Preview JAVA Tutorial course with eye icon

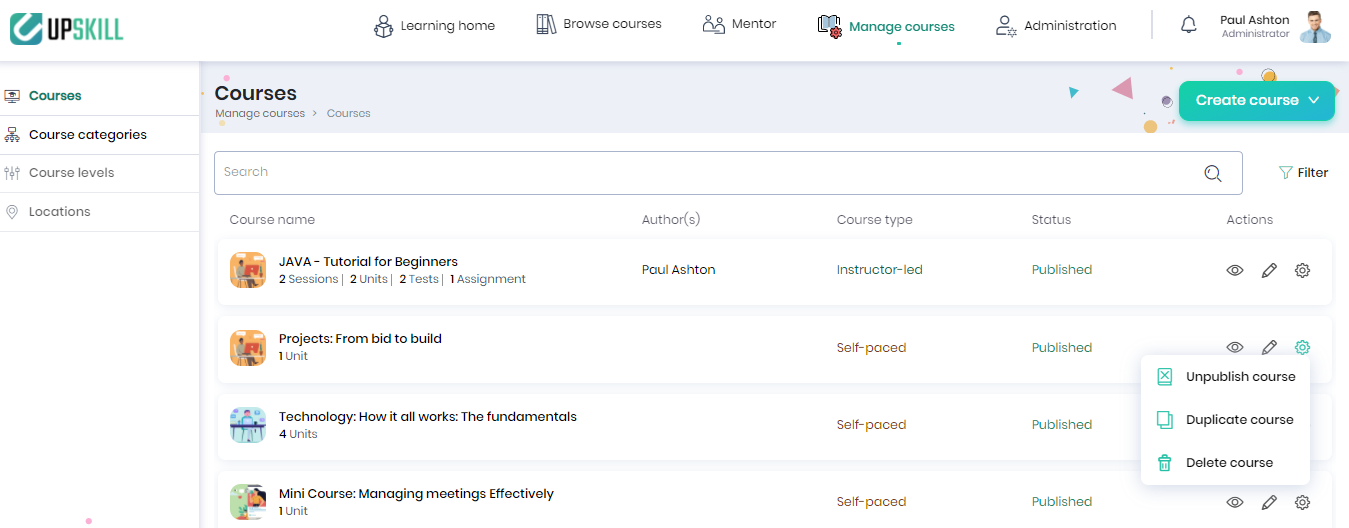1235,270
